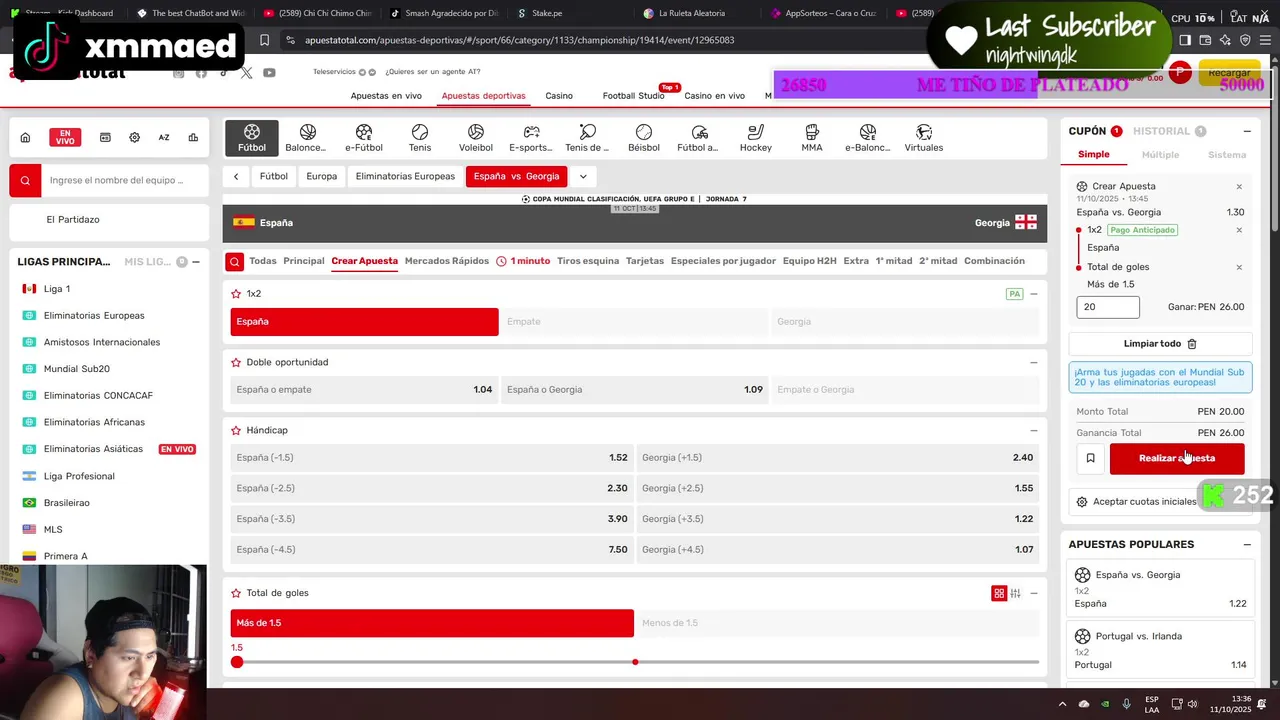Click the bookmark icon beside Realizar Apuesta
Image resolution: width=1280 pixels, height=720 pixels.
(1090, 458)
